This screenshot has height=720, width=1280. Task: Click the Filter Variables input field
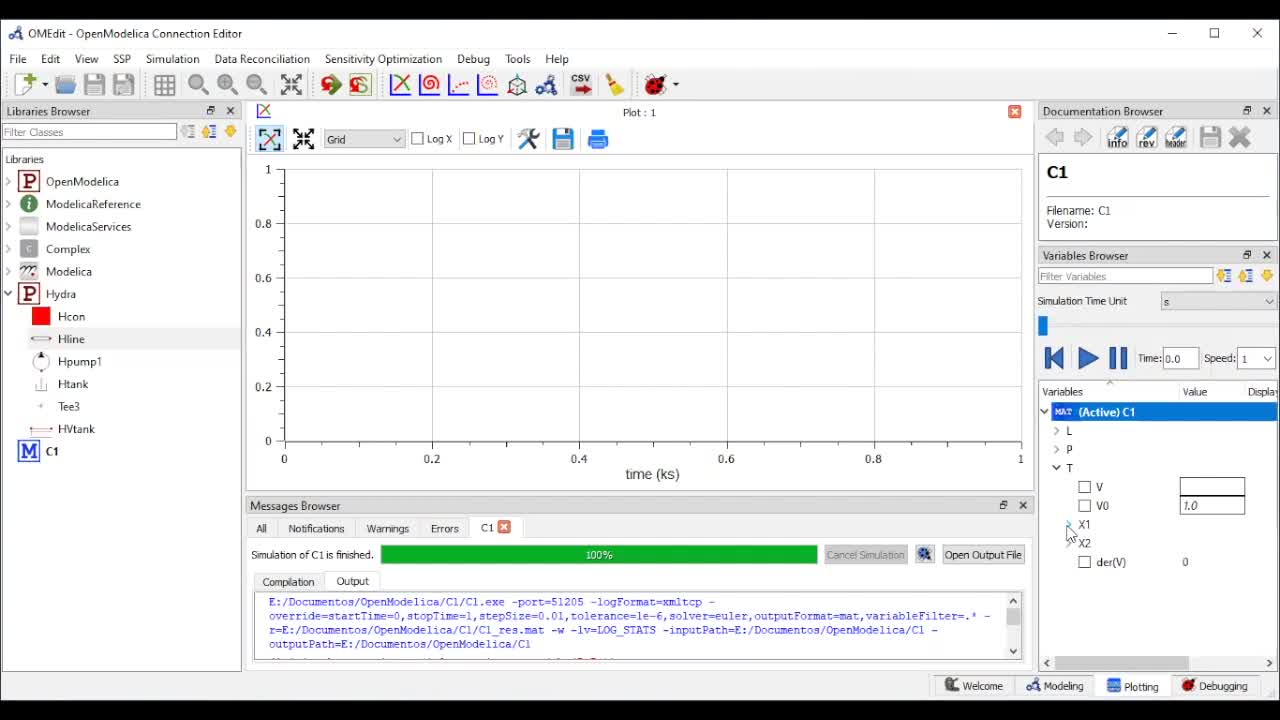tap(1125, 276)
